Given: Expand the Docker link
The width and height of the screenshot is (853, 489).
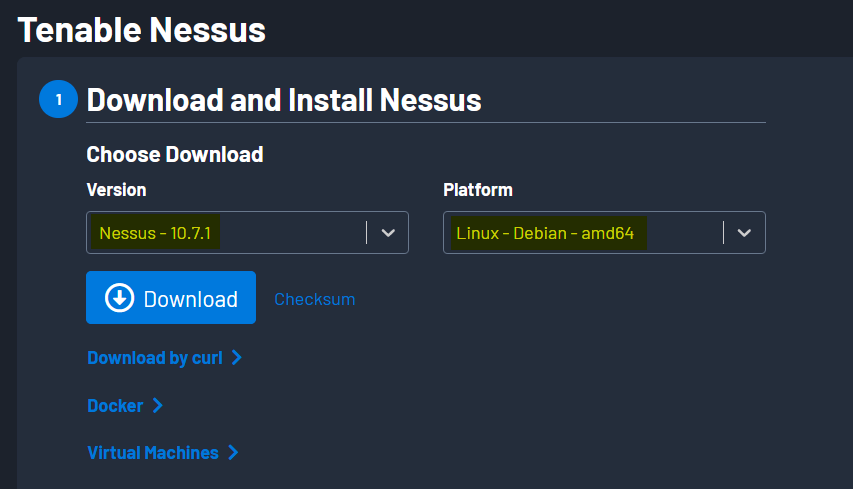Looking at the screenshot, I should [115, 405].
